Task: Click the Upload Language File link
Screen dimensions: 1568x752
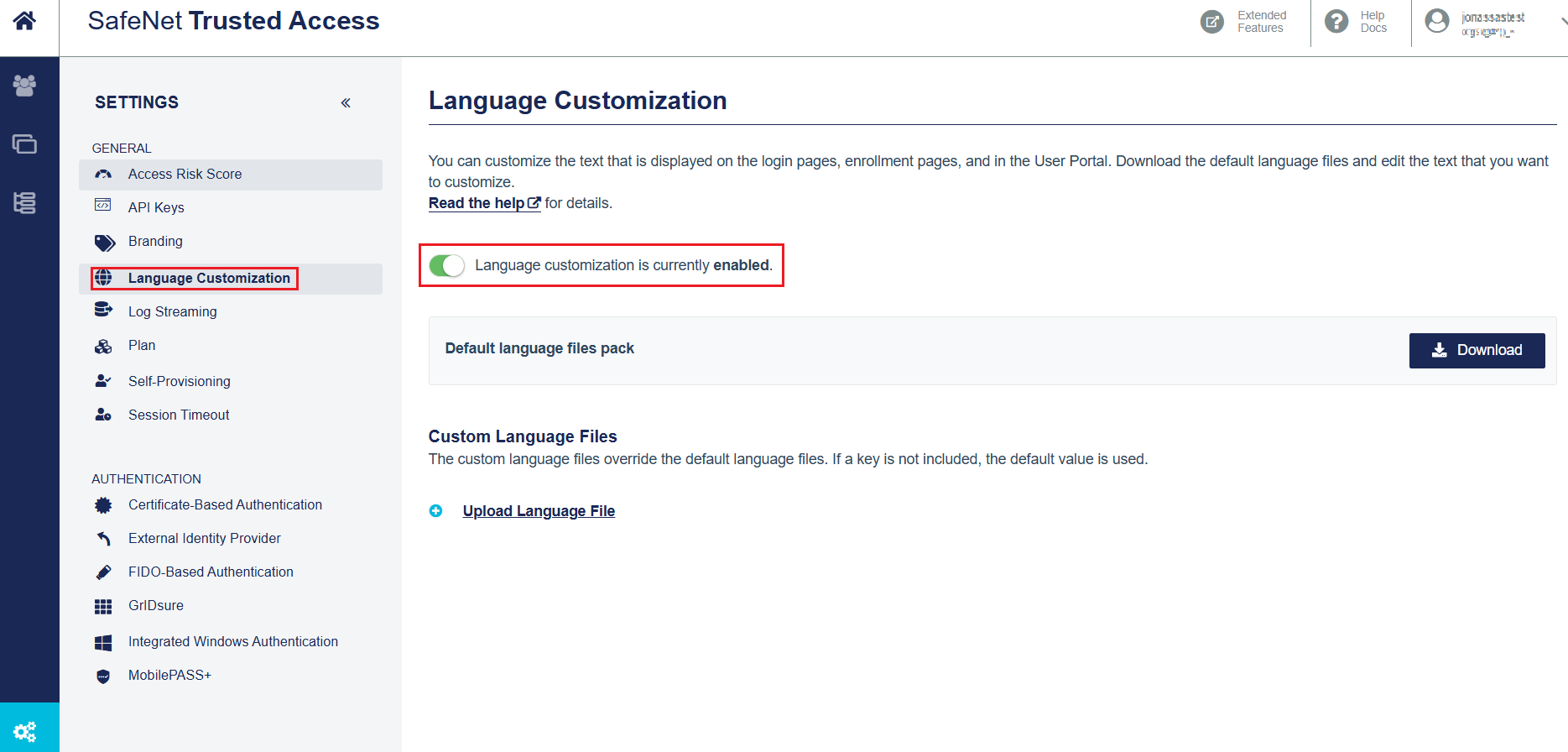Action: point(539,511)
